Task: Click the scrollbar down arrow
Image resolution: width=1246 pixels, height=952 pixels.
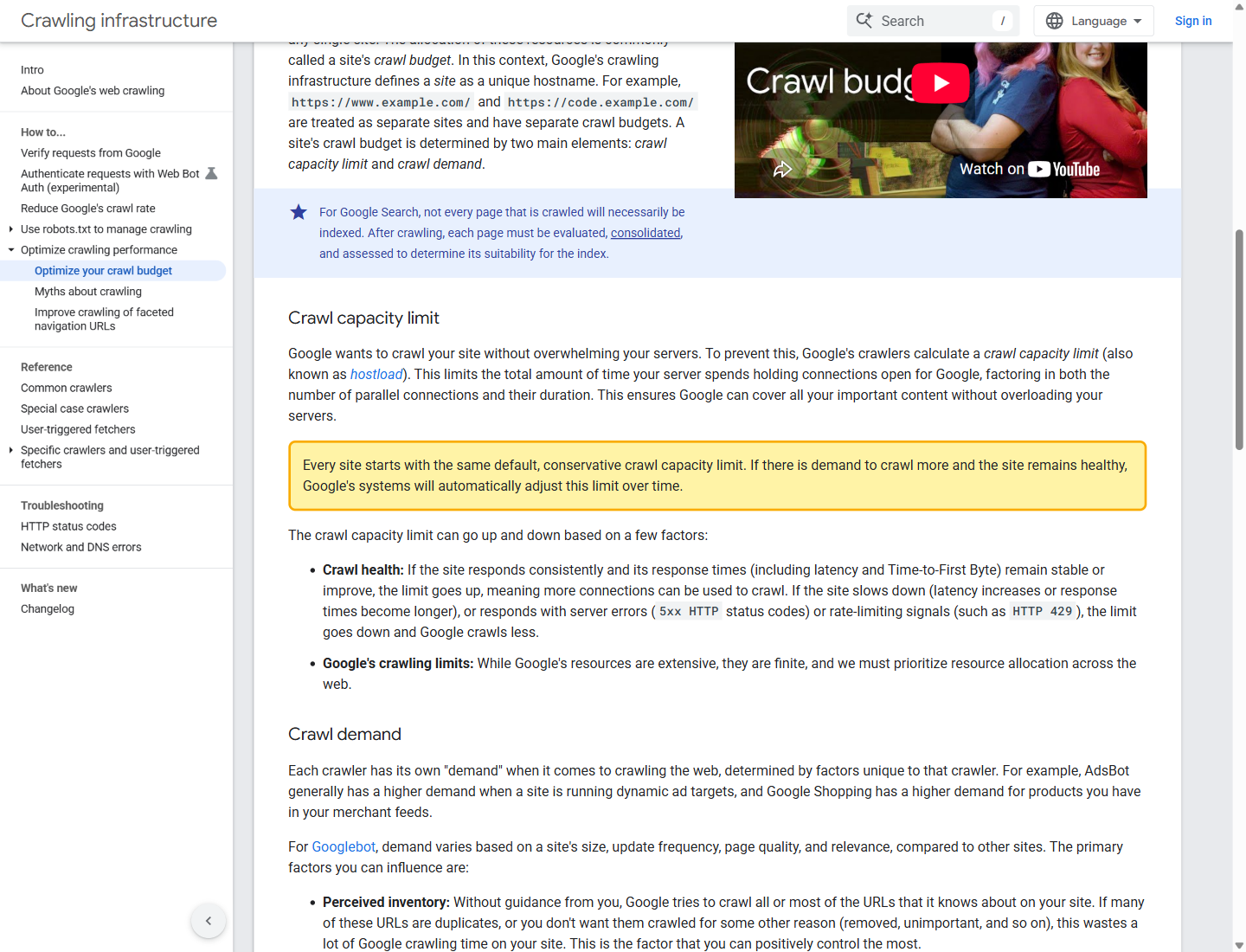Action: pos(1239,945)
